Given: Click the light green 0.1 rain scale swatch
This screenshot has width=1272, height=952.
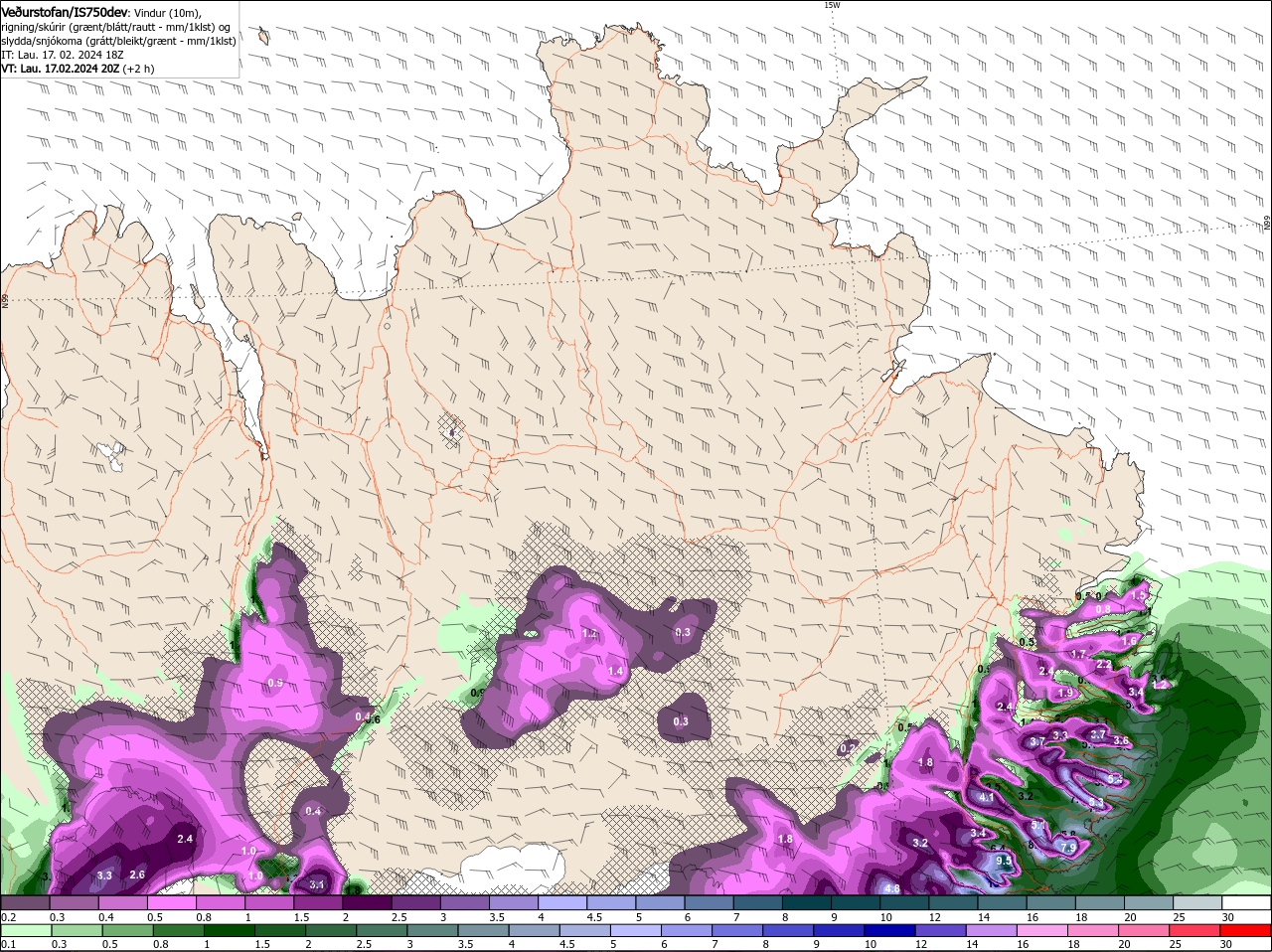Looking at the screenshot, I should pyautogui.click(x=25, y=930).
